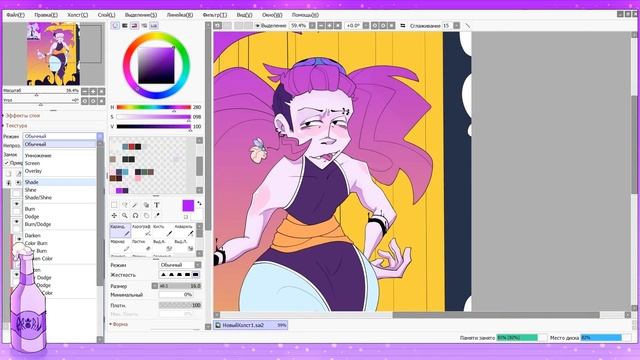Click the purple foreground color swatch
This screenshot has width=640, height=360.
click(188, 205)
